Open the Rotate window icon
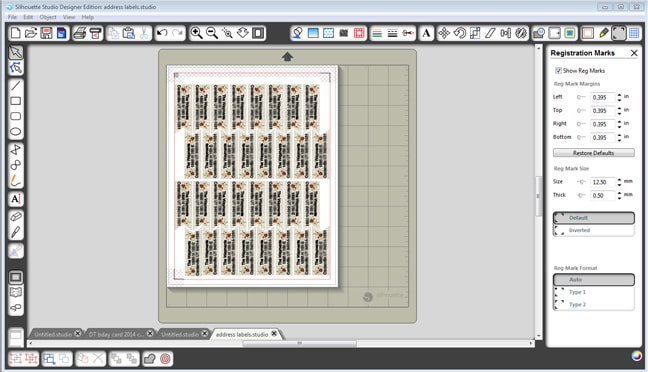The height and width of the screenshot is (372, 648). pyautogui.click(x=459, y=33)
